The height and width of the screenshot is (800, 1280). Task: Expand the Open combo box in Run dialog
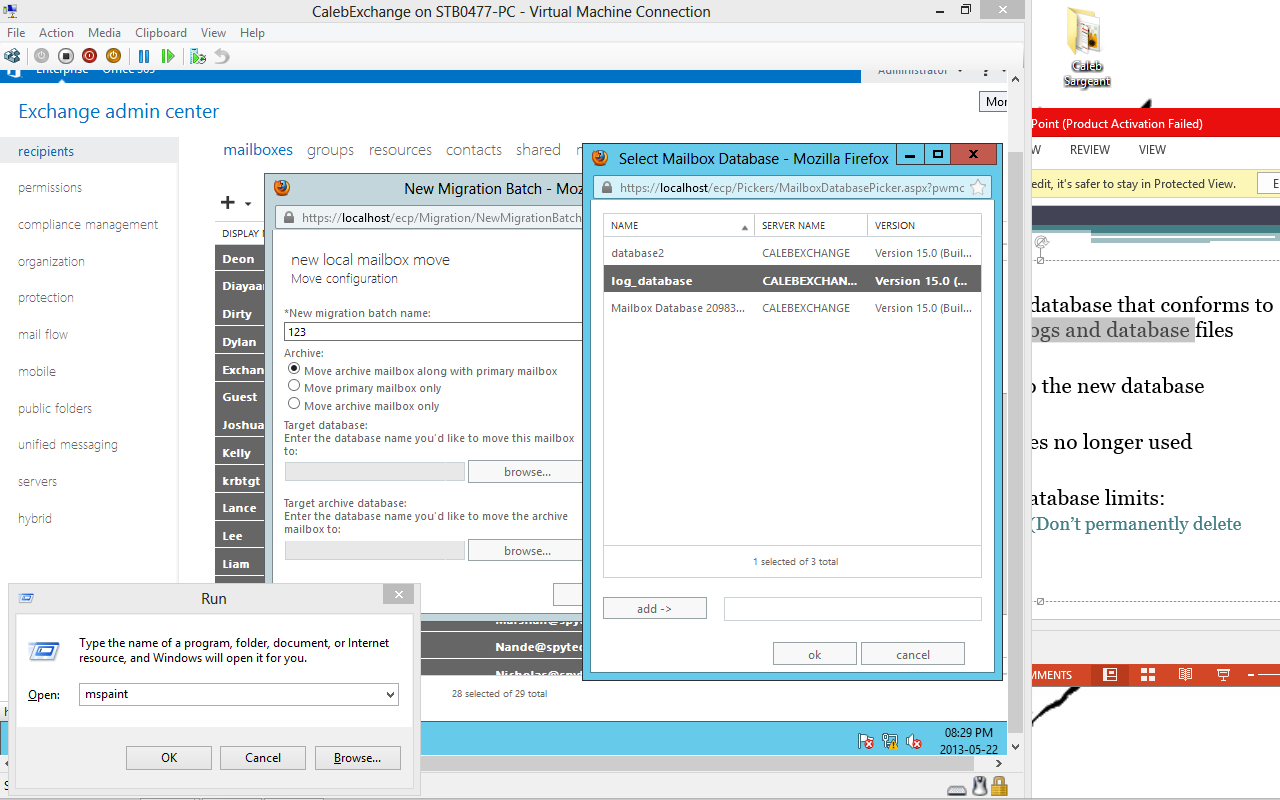point(390,694)
